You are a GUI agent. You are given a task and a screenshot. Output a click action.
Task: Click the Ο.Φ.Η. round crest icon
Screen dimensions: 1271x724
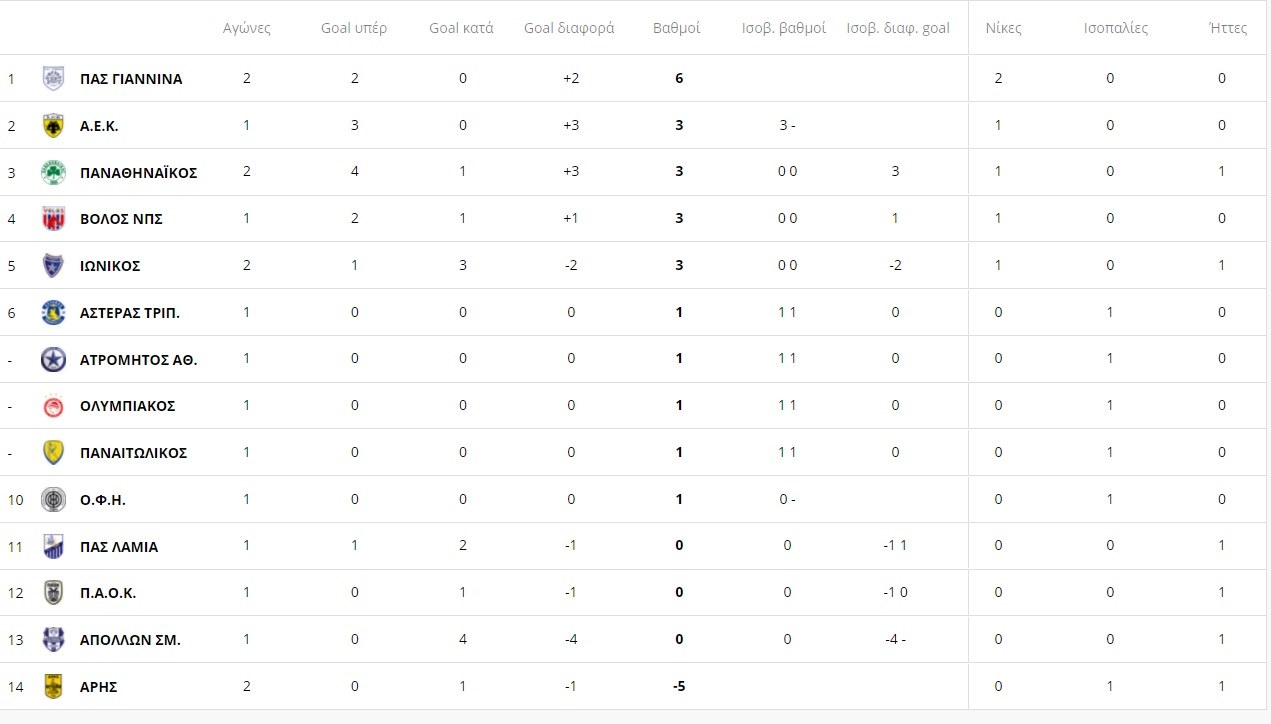pos(53,499)
